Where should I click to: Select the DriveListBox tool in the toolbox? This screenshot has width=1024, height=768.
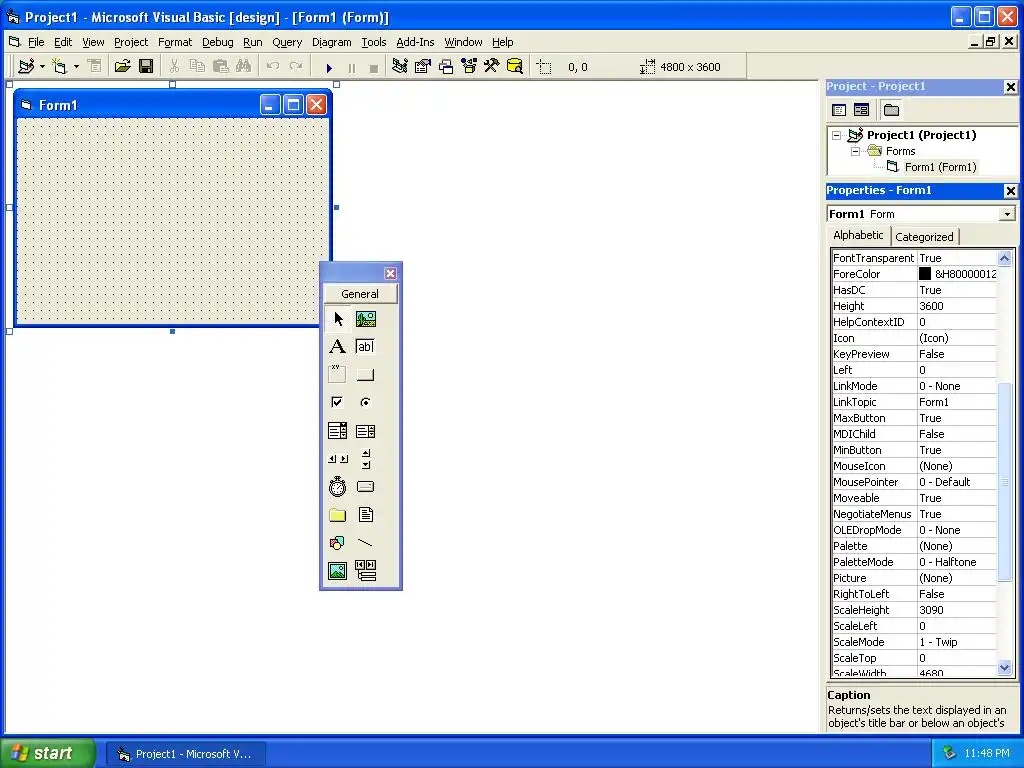point(366,487)
